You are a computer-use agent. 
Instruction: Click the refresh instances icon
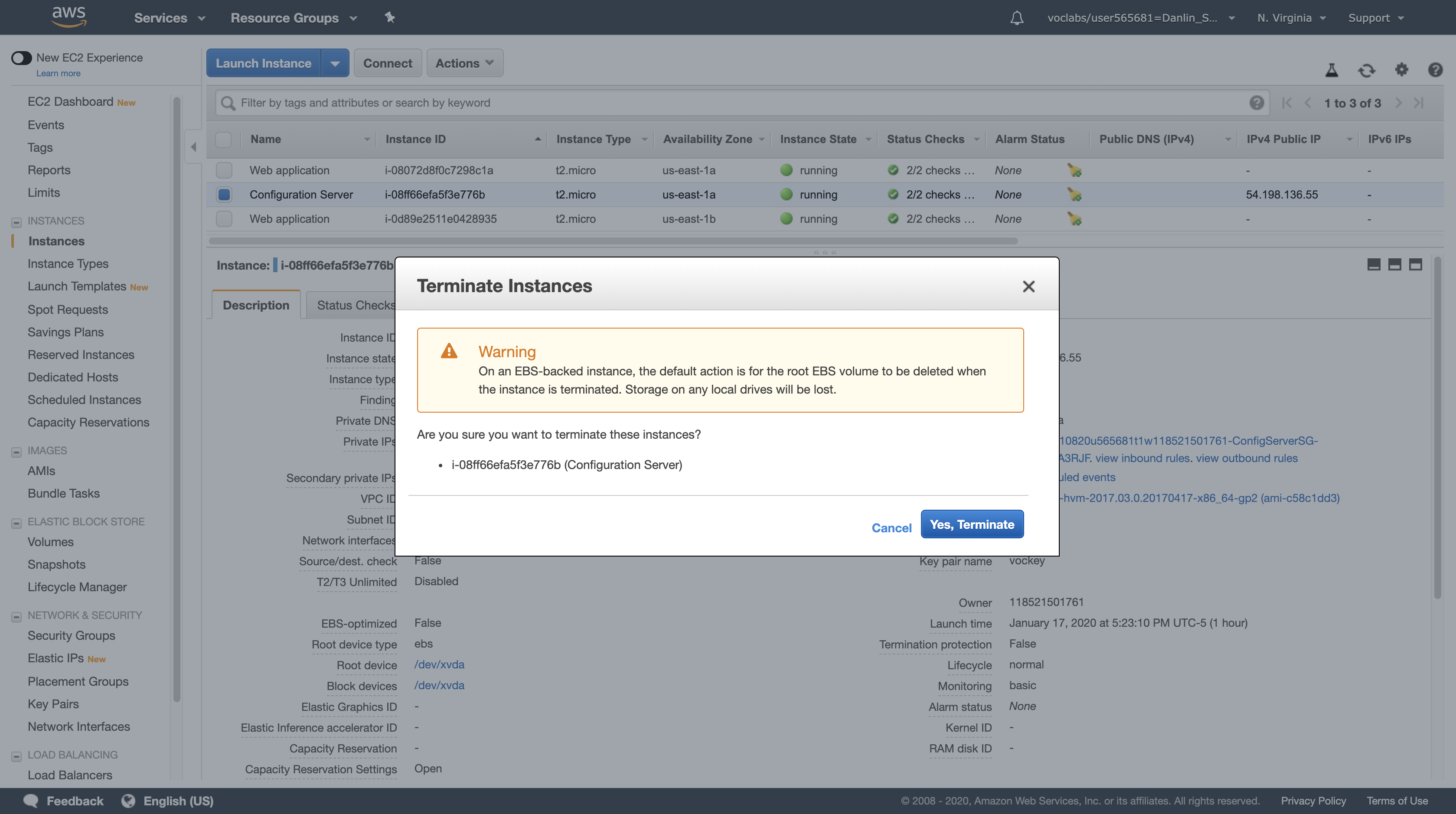click(1367, 71)
